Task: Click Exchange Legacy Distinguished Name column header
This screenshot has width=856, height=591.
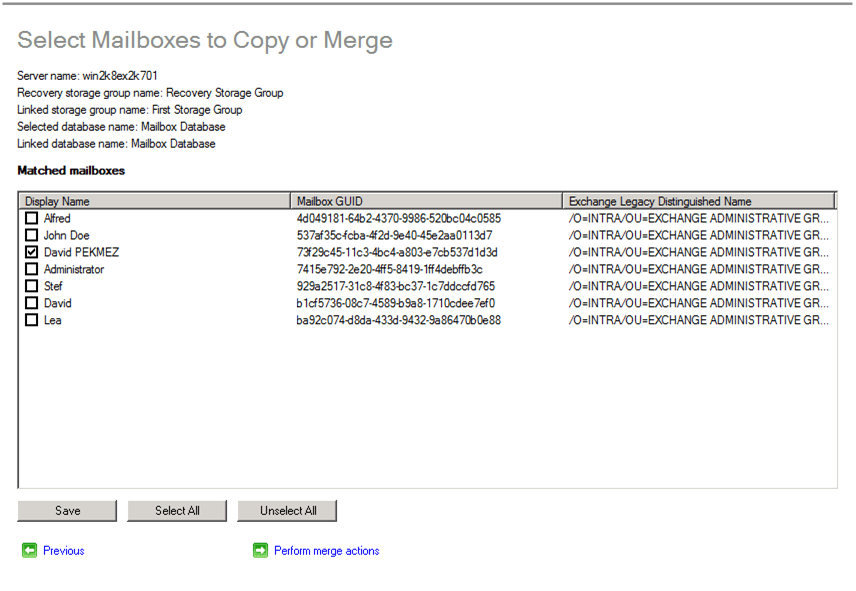Action: click(x=698, y=201)
